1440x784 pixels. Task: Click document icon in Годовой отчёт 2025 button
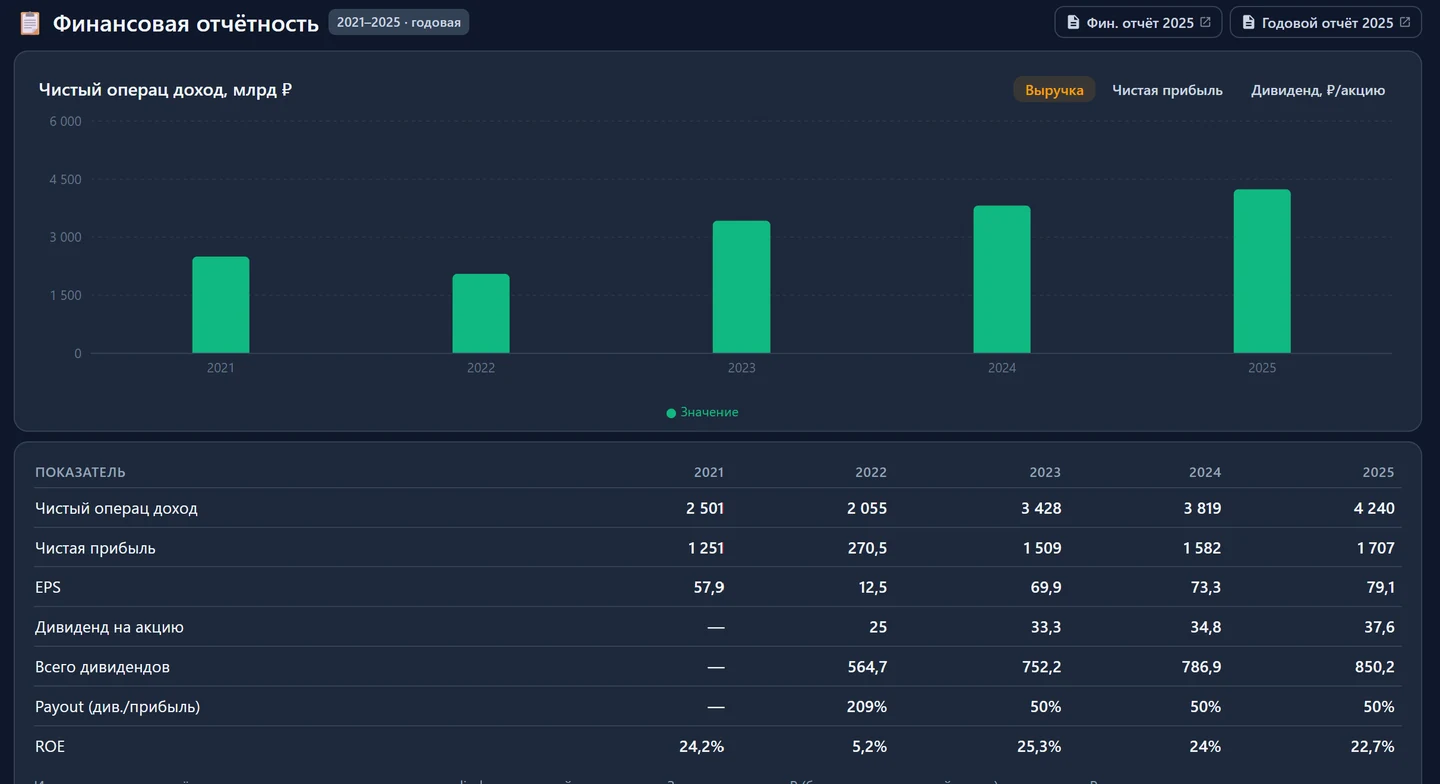tap(1248, 22)
